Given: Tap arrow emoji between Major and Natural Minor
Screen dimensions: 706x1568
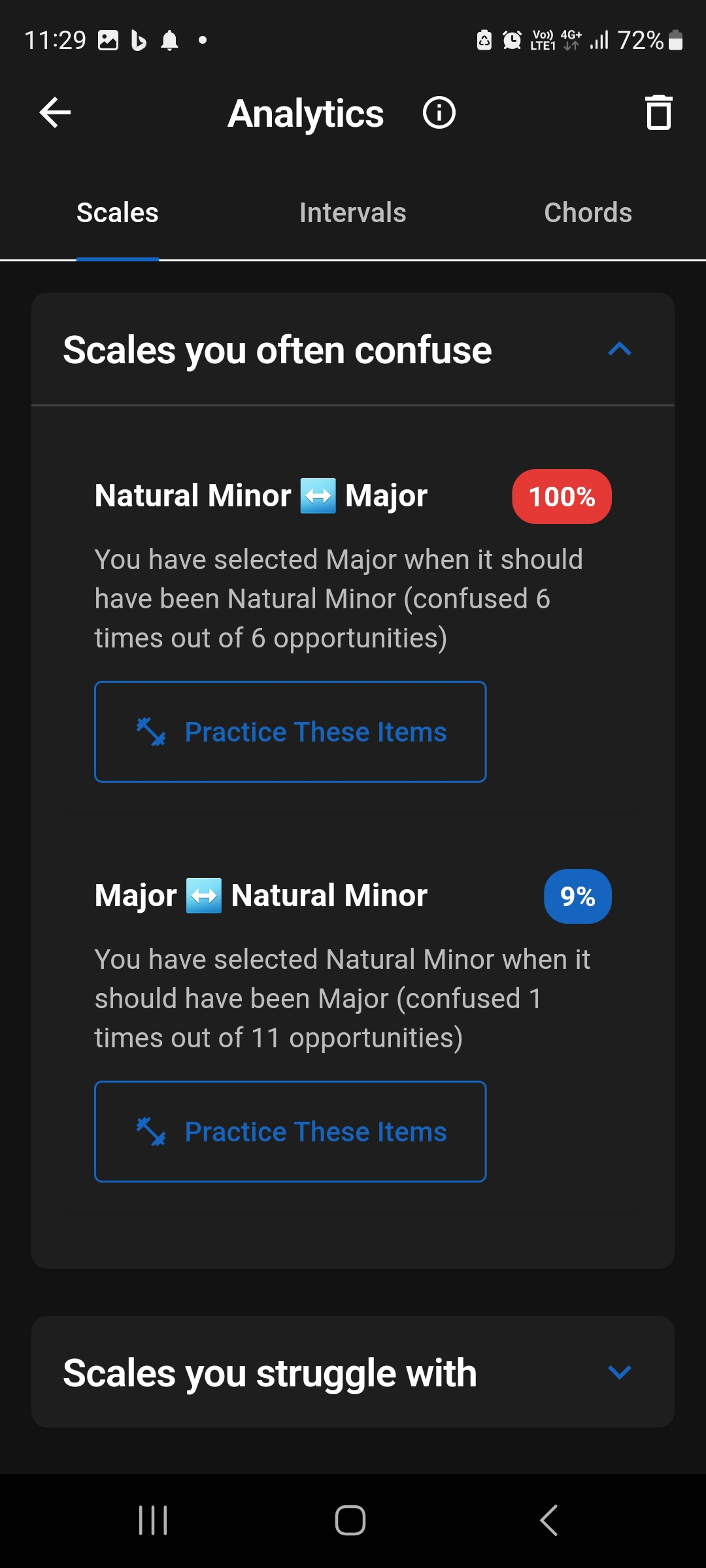Looking at the screenshot, I should 204,896.
